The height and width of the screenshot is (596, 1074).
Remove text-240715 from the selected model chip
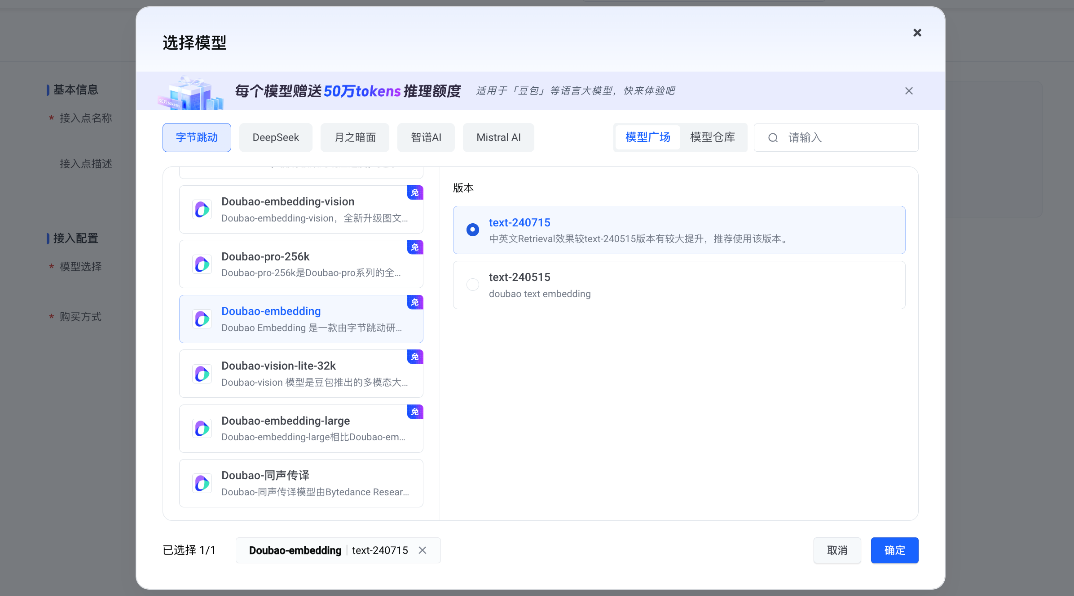click(x=424, y=550)
